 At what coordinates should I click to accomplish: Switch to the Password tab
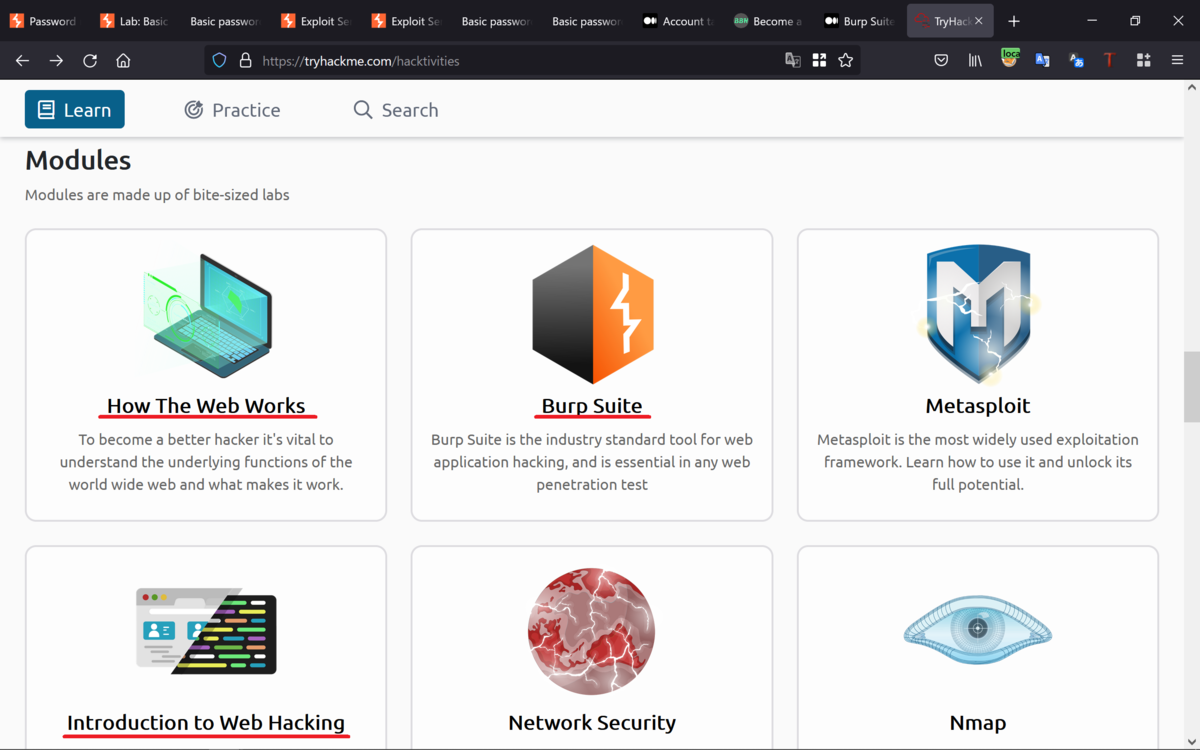[43, 21]
